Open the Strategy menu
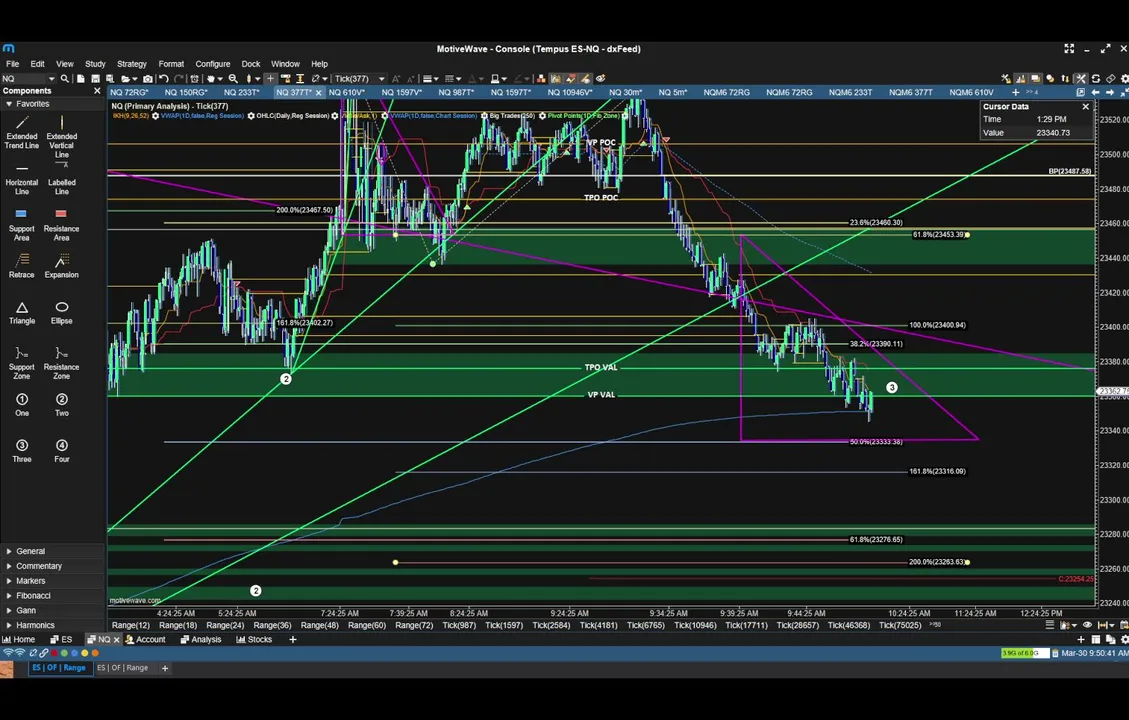The image size is (1129, 720). coord(132,64)
